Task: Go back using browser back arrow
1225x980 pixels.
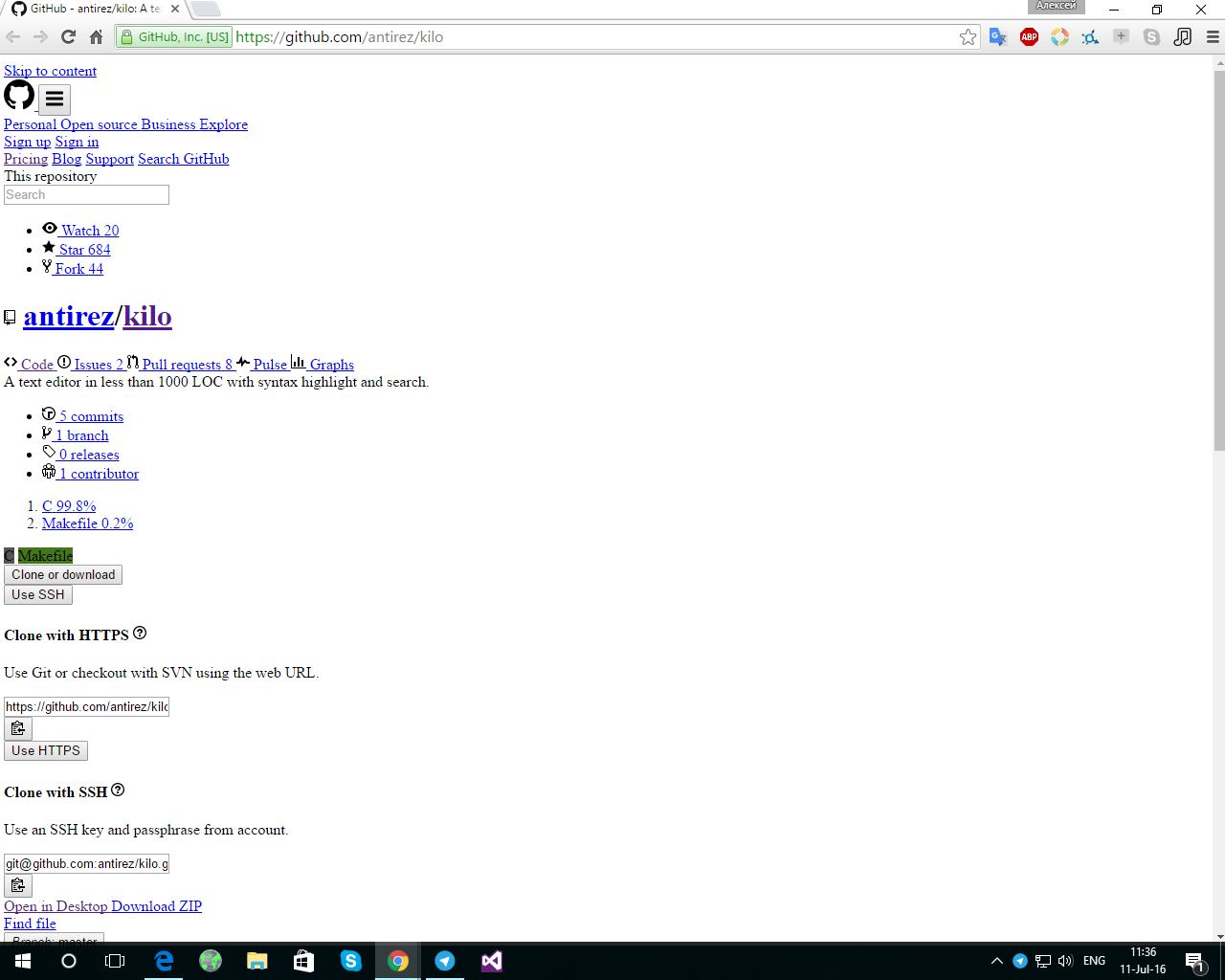Action: pyautogui.click(x=13, y=37)
